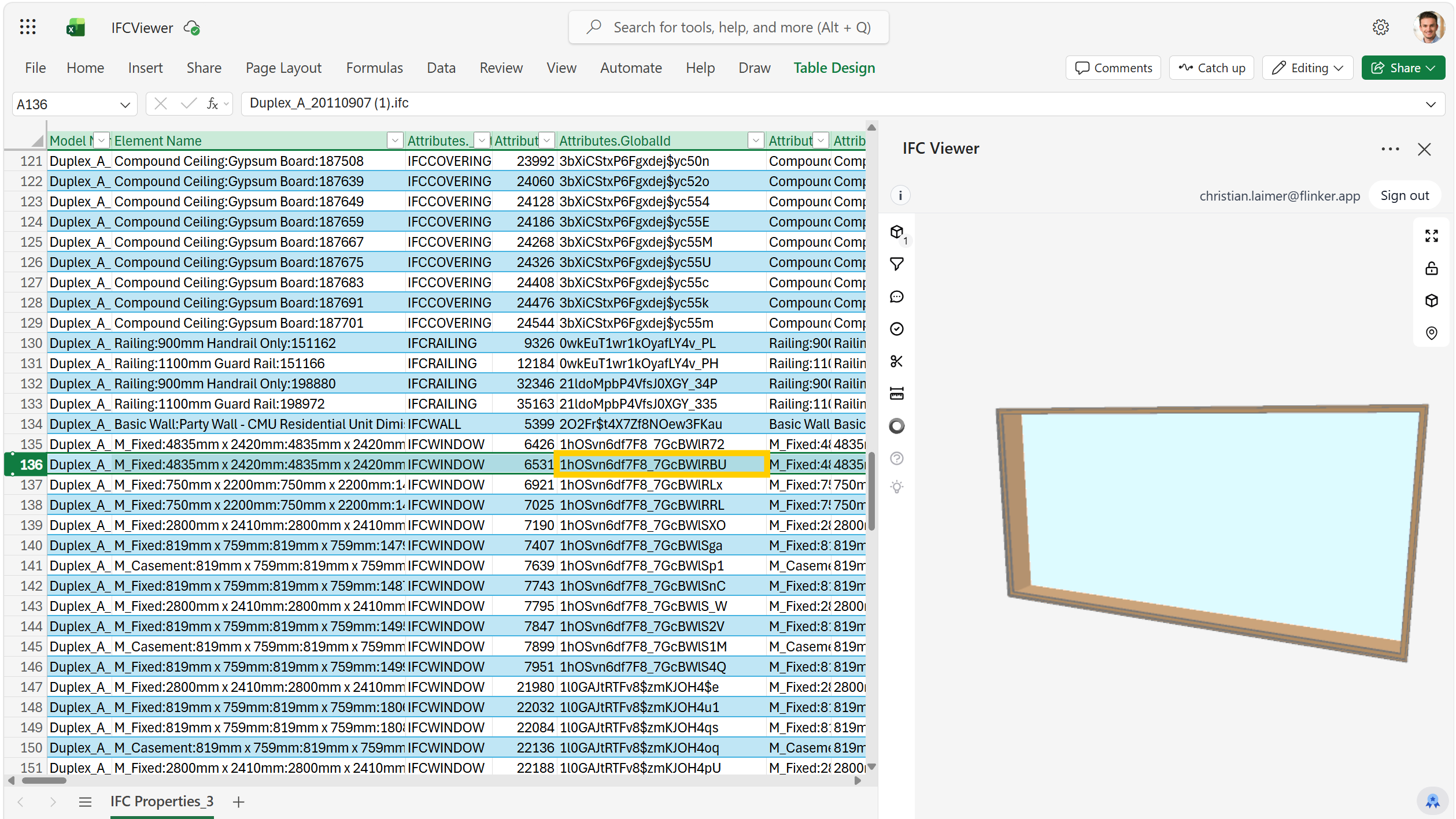The width and height of the screenshot is (1456, 819).
Task: Select the filter tool in IFC Viewer sidebar
Action: (897, 264)
